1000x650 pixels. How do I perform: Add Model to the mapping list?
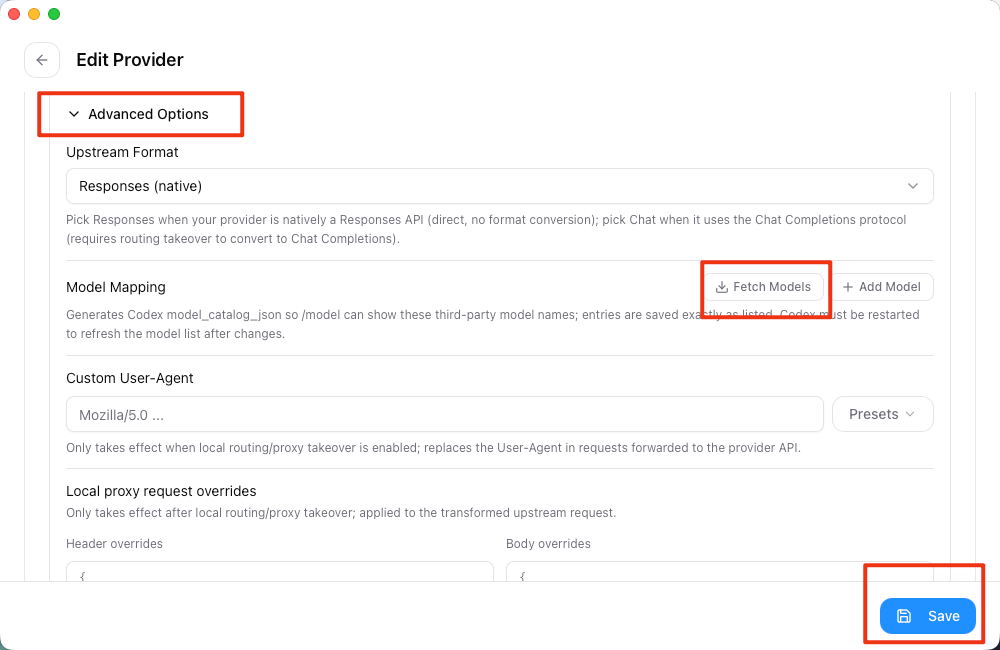tap(883, 287)
